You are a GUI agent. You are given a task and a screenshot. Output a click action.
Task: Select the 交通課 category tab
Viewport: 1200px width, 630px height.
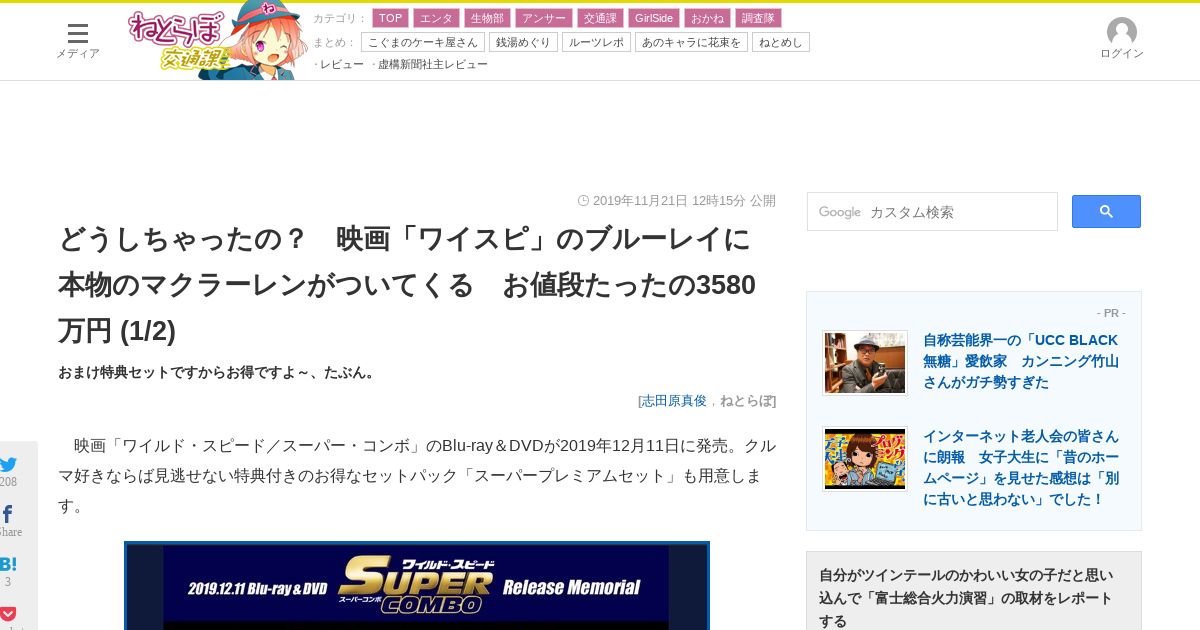600,18
